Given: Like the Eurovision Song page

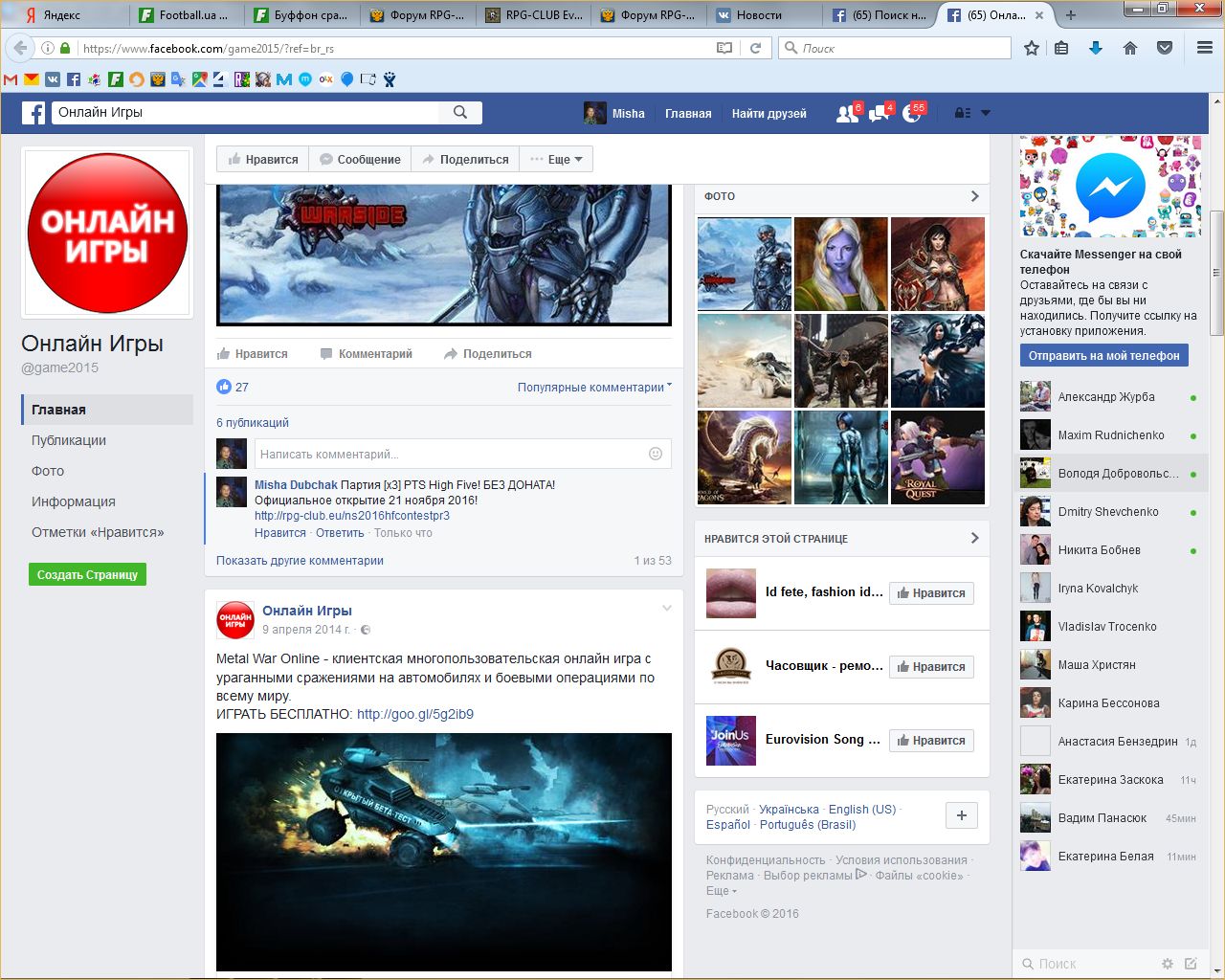Looking at the screenshot, I should coord(931,741).
